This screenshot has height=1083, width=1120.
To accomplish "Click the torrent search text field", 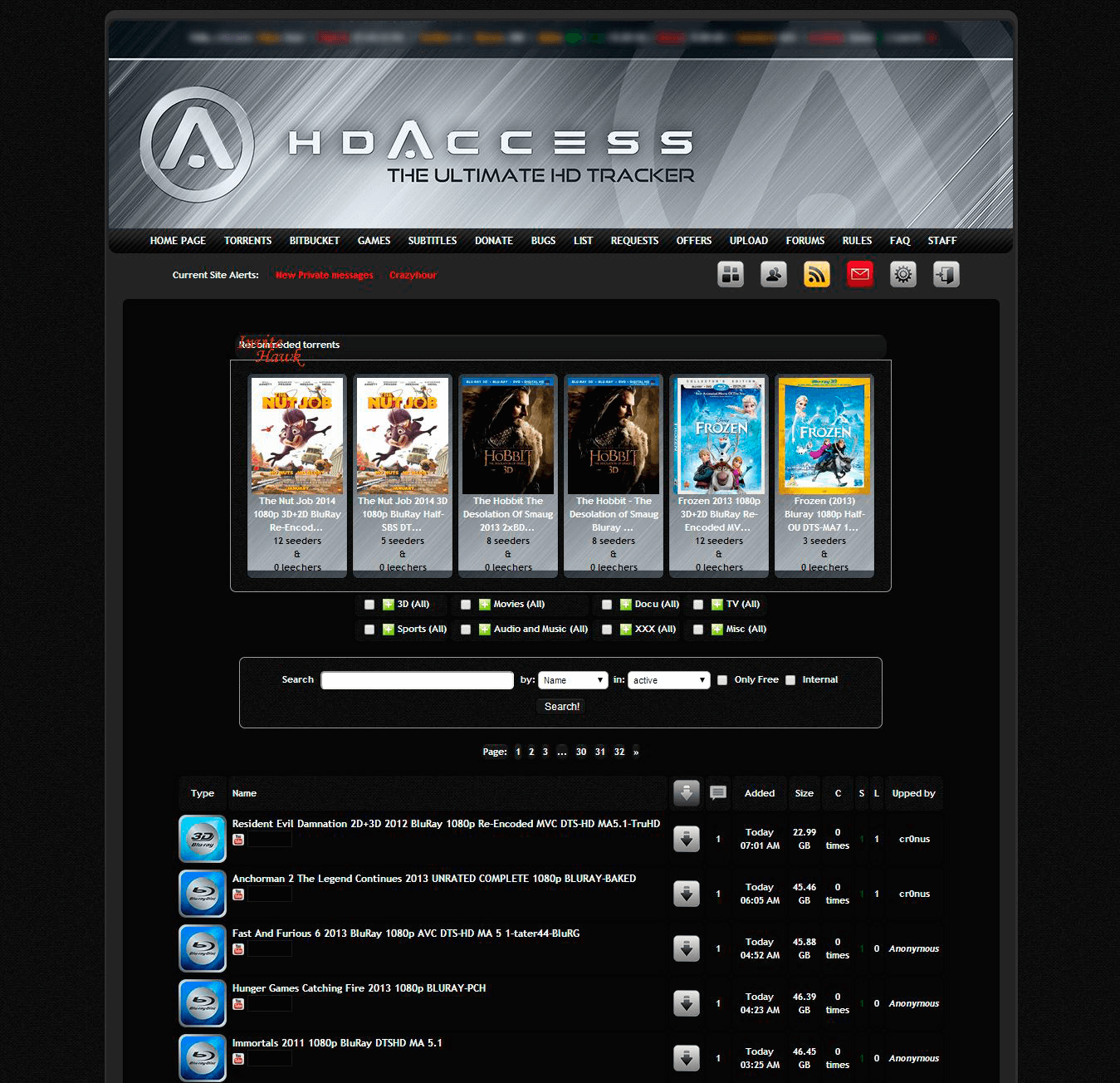I will (x=418, y=680).
